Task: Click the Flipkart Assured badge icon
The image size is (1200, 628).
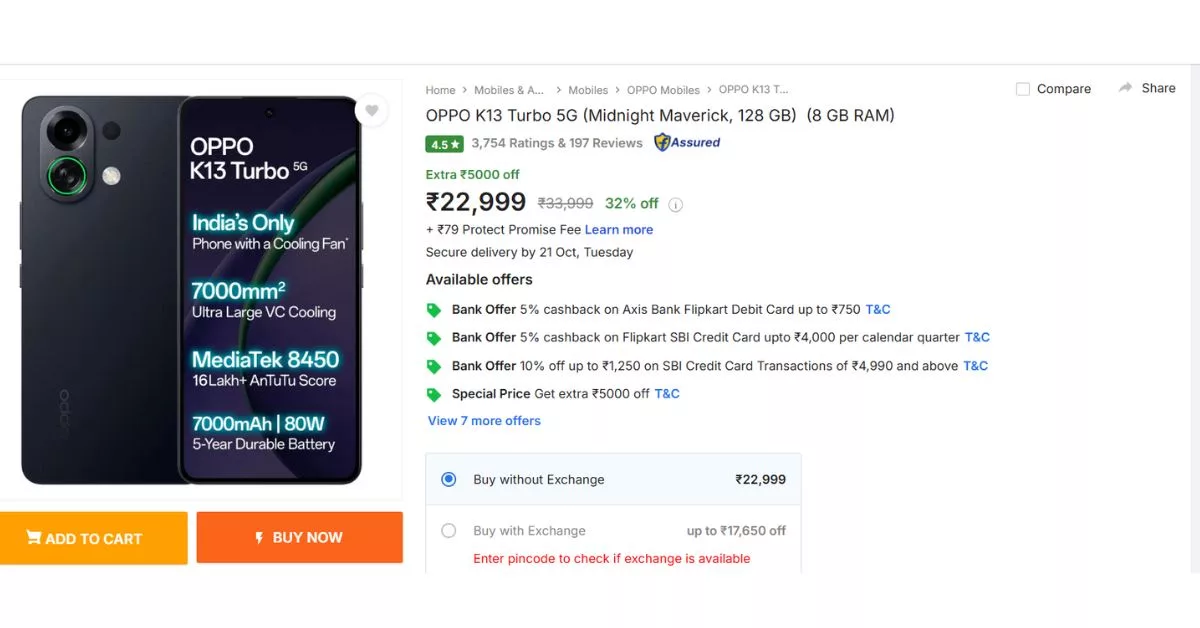Action: [x=661, y=142]
